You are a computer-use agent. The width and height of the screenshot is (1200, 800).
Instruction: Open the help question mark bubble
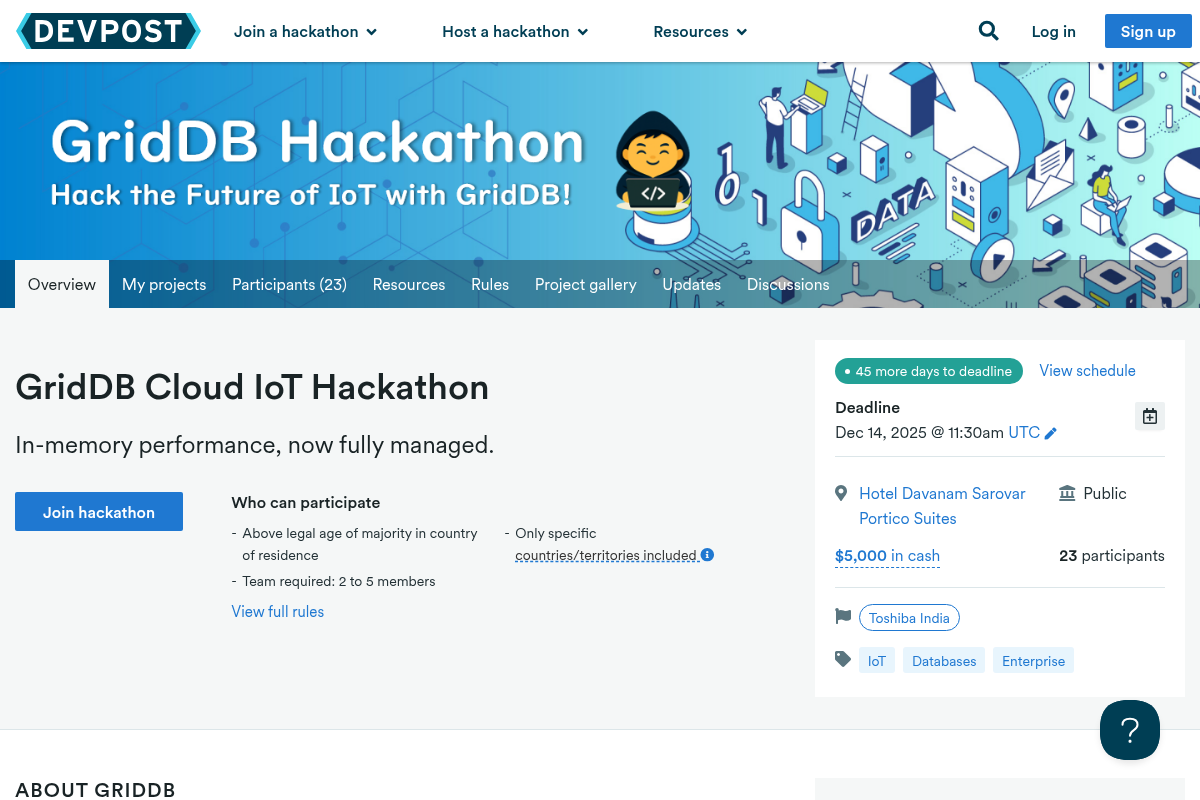(x=1129, y=730)
